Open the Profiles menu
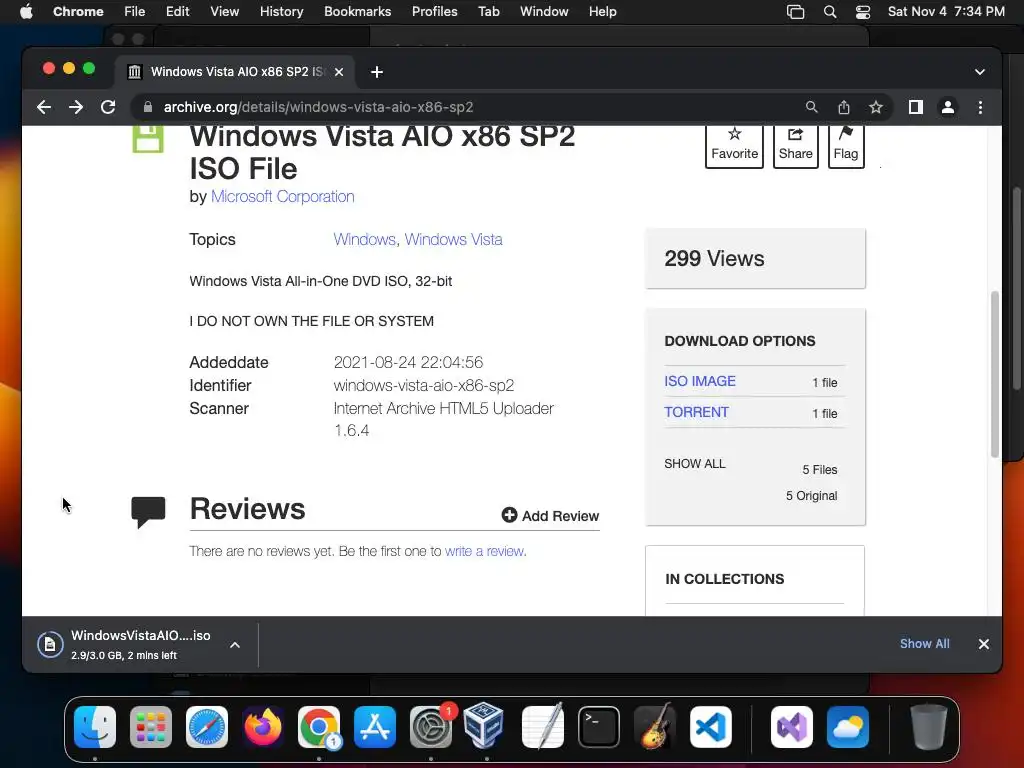Image resolution: width=1024 pixels, height=768 pixels. pos(434,12)
